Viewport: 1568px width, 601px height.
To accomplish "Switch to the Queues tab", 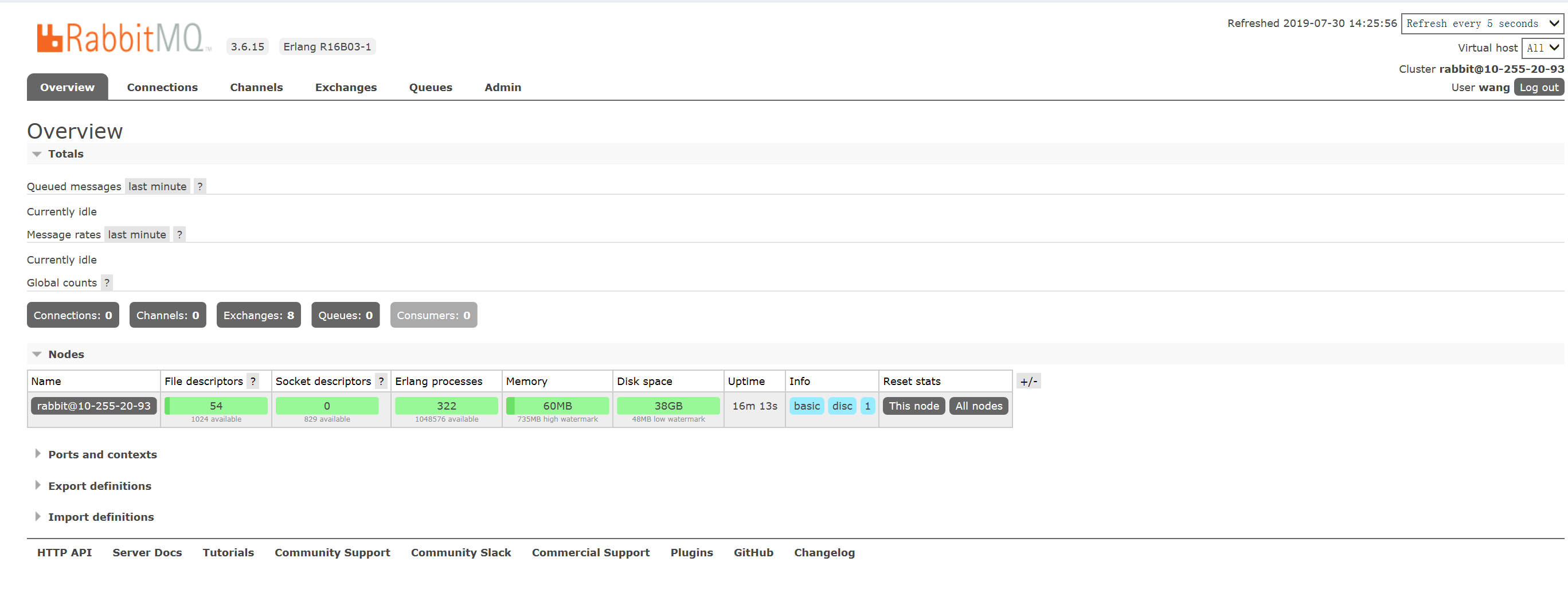I will 431,87.
